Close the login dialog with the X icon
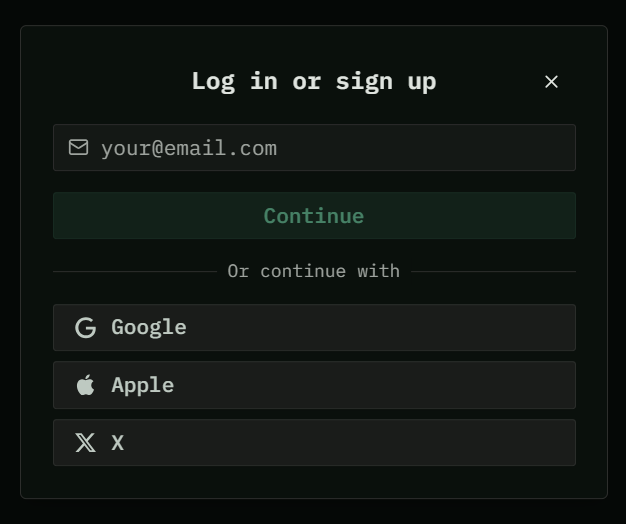The image size is (626, 524). [x=551, y=82]
